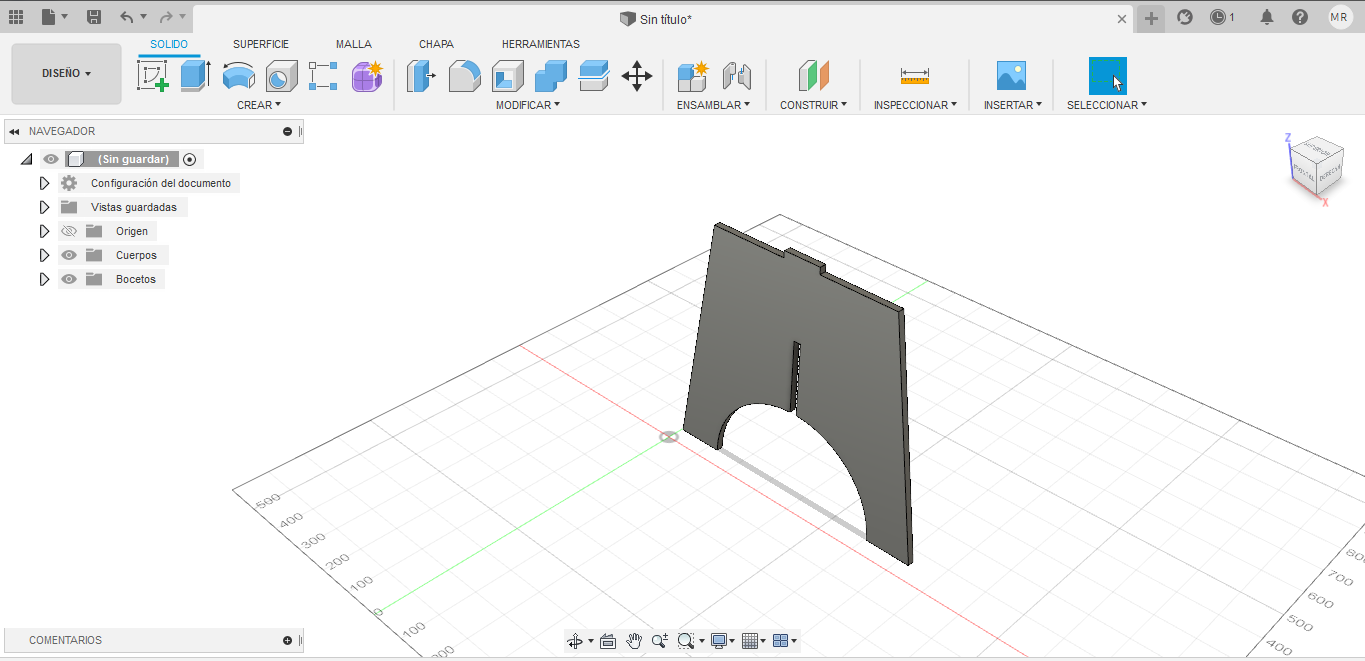Select the Extrude tool icon
This screenshot has height=661, width=1365.
click(195, 76)
